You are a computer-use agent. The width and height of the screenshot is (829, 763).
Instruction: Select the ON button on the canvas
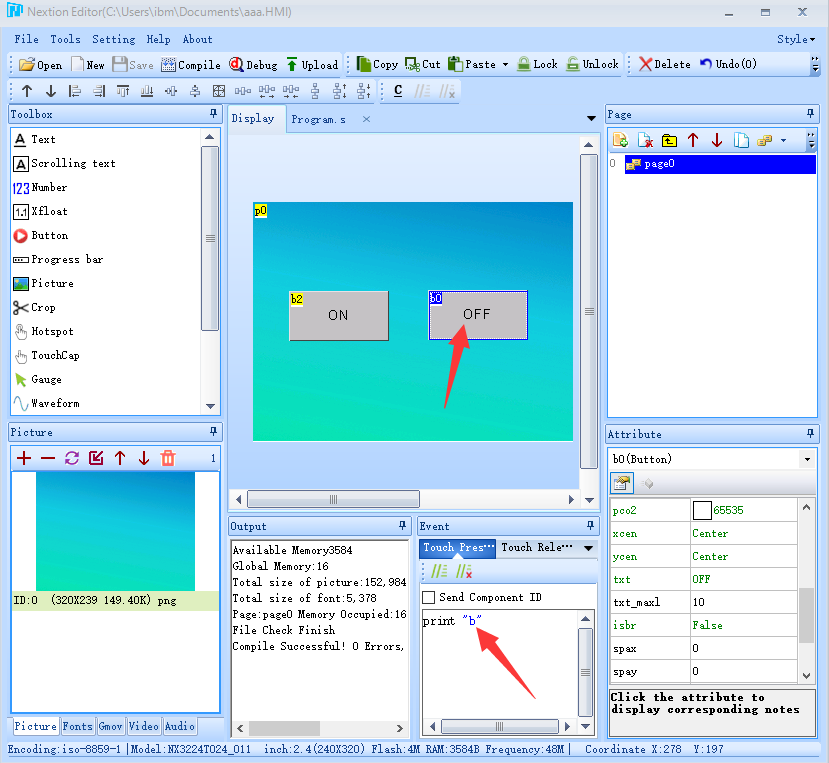click(338, 315)
